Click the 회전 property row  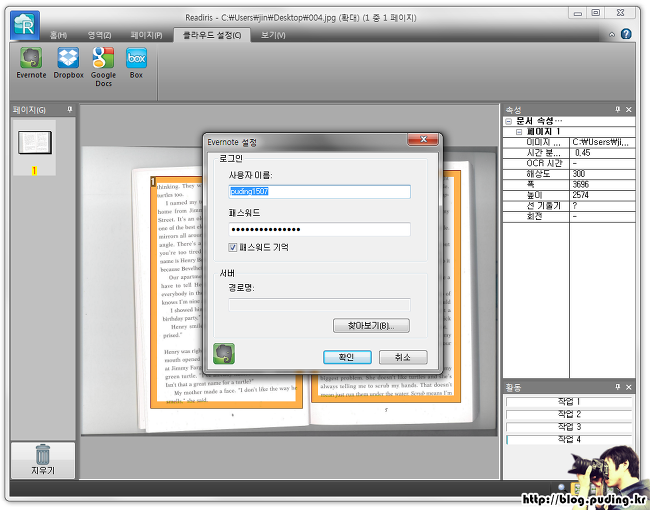coord(569,216)
